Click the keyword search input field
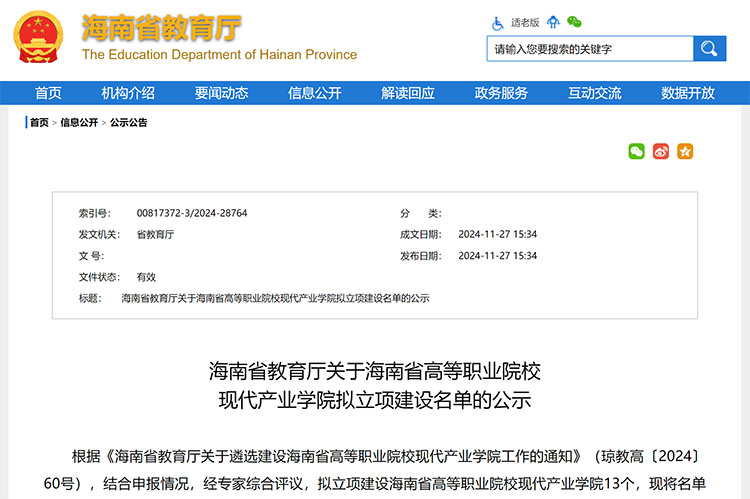This screenshot has width=750, height=499. click(x=590, y=48)
